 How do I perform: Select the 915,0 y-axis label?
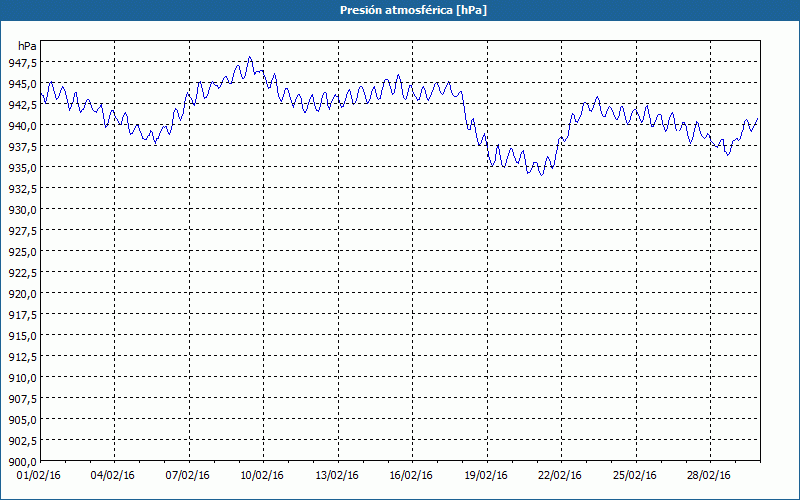click(22, 336)
